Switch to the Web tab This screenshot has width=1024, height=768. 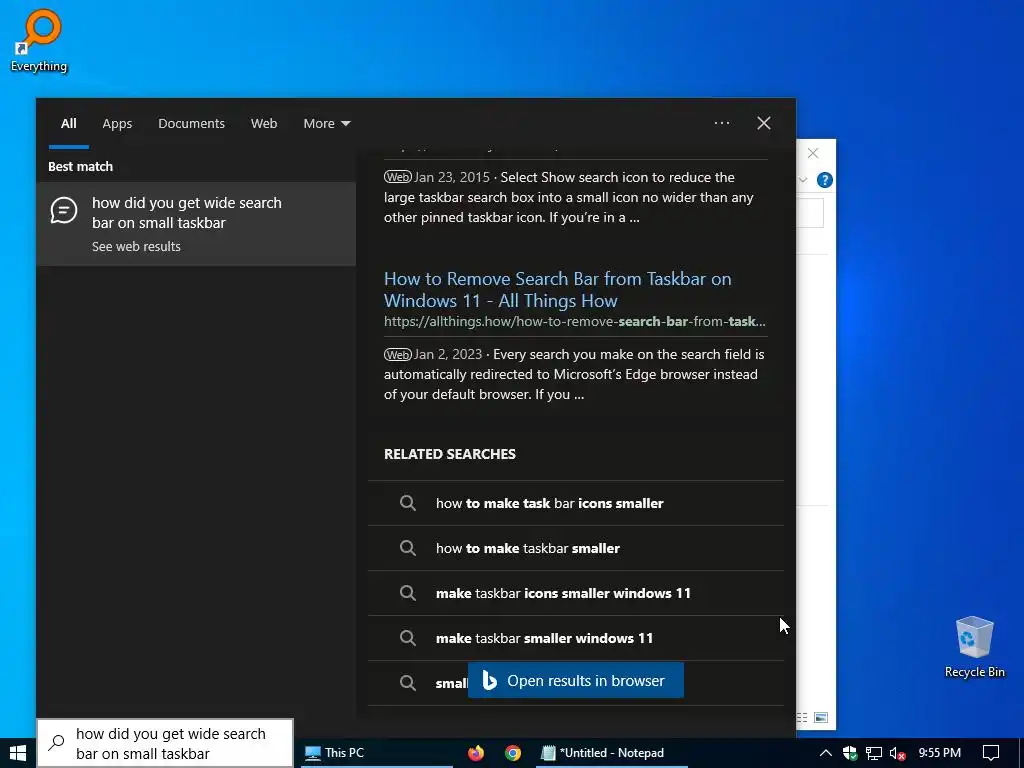(264, 123)
